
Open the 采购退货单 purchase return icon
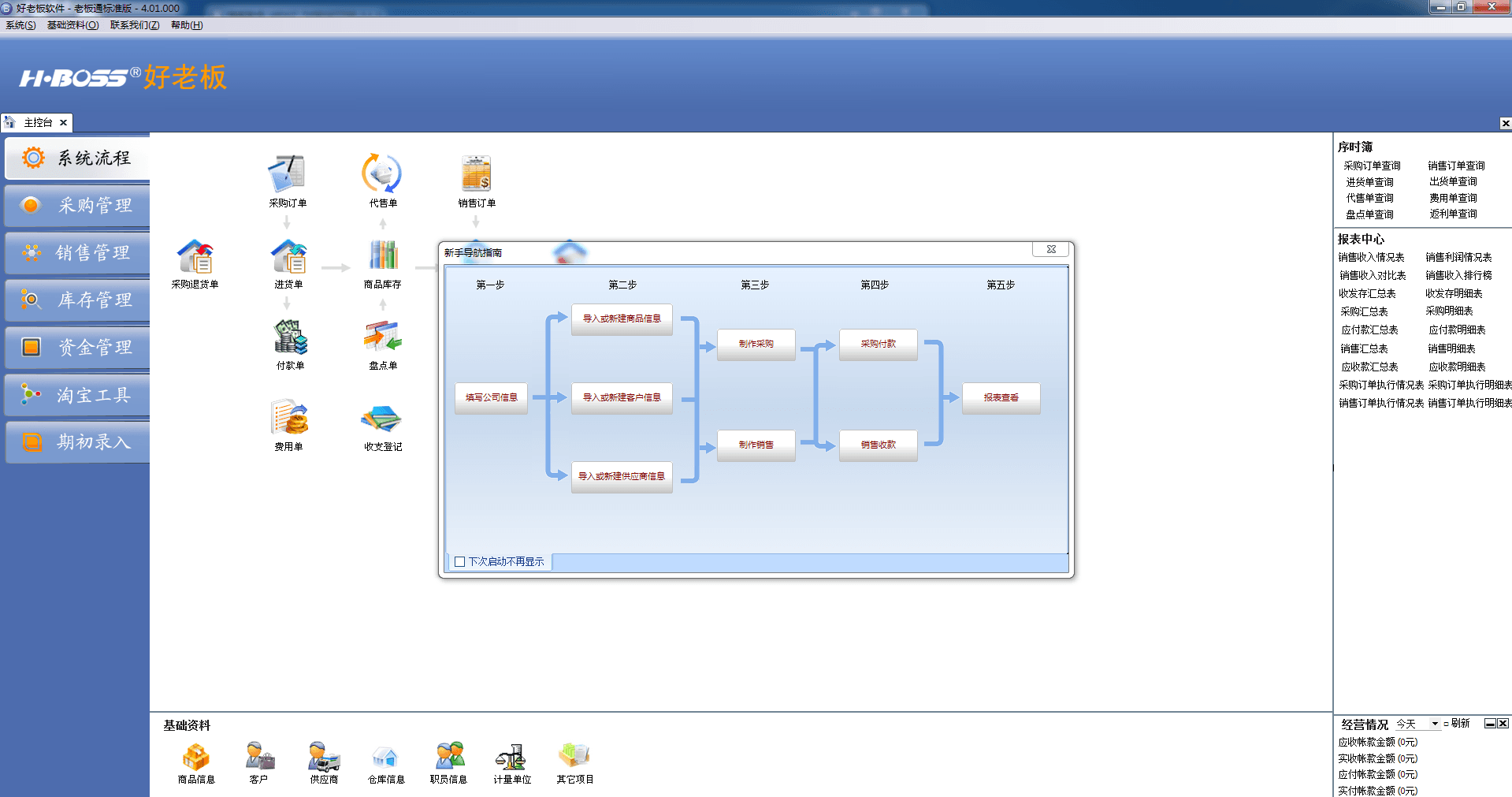pos(195,258)
